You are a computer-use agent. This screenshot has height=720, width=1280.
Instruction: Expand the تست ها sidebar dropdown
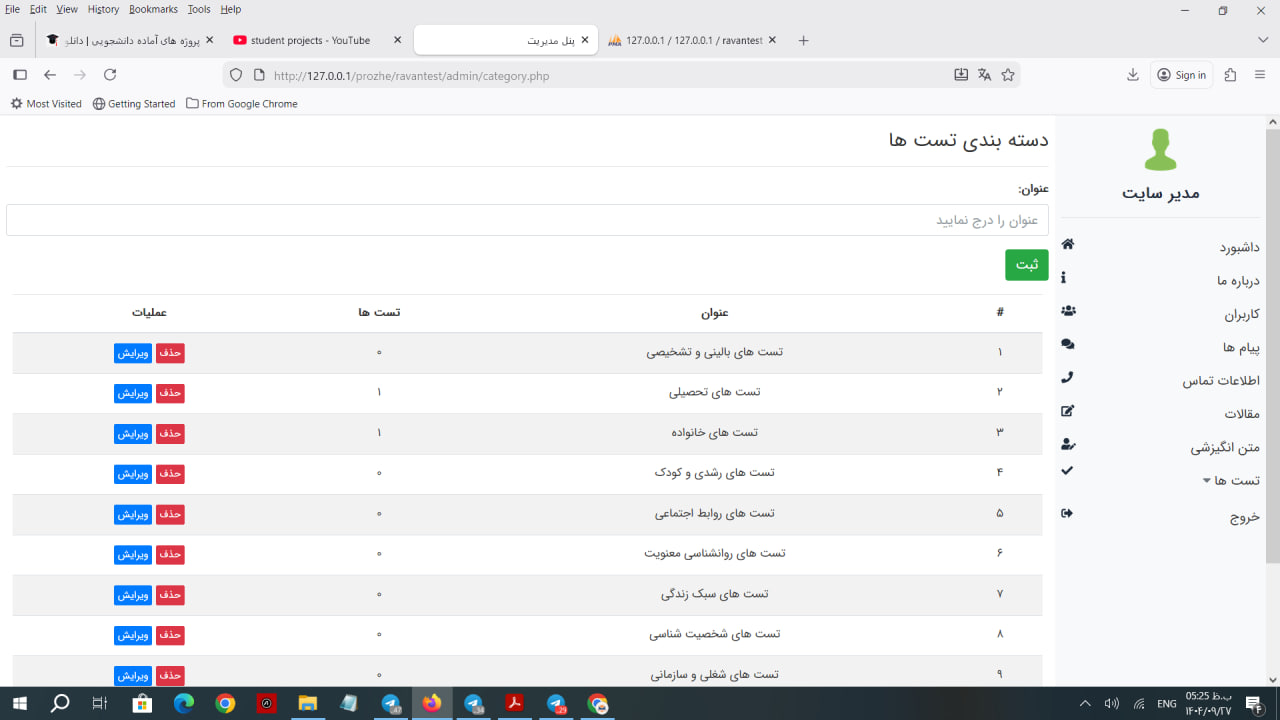coord(1231,481)
